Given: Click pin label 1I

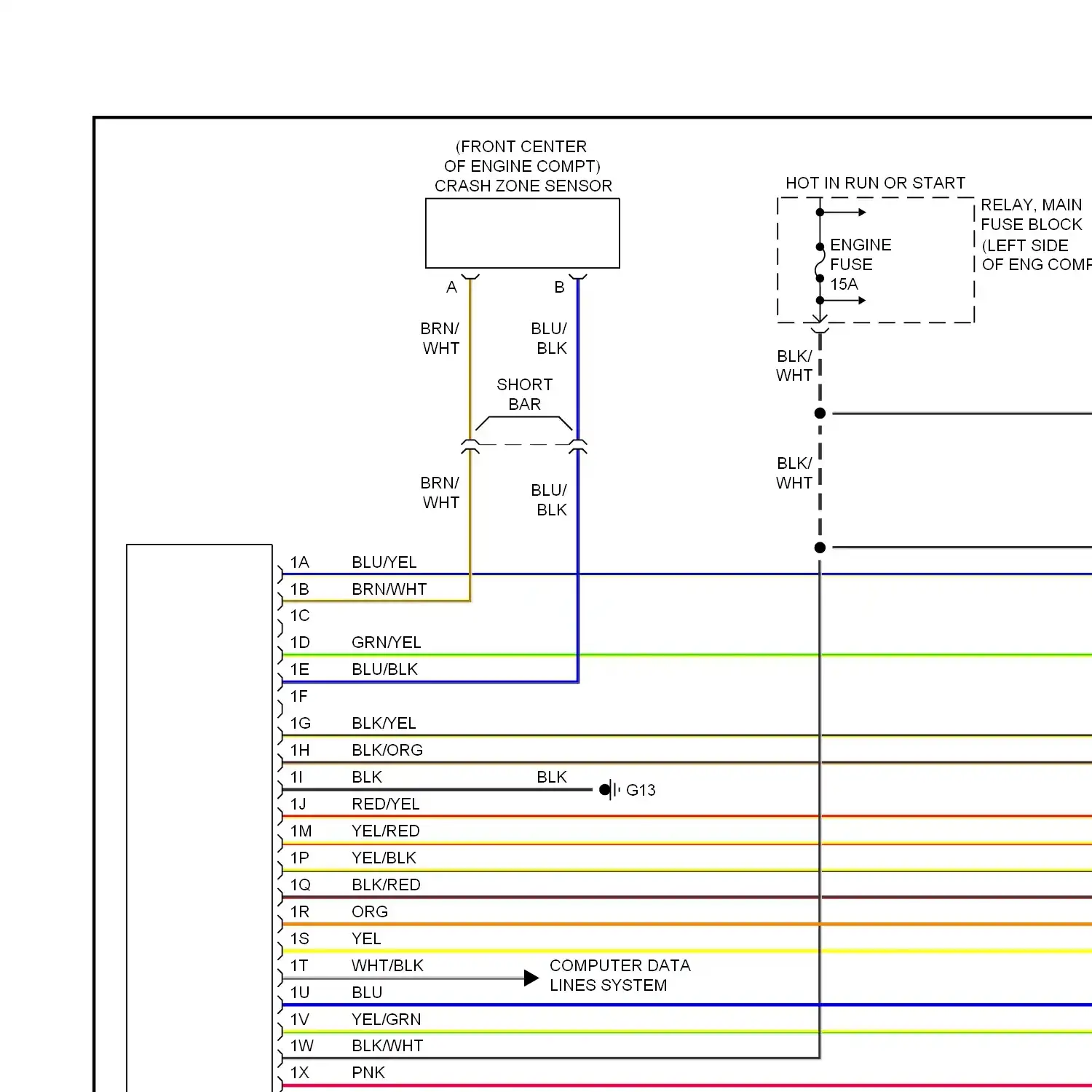Looking at the screenshot, I should (296, 777).
